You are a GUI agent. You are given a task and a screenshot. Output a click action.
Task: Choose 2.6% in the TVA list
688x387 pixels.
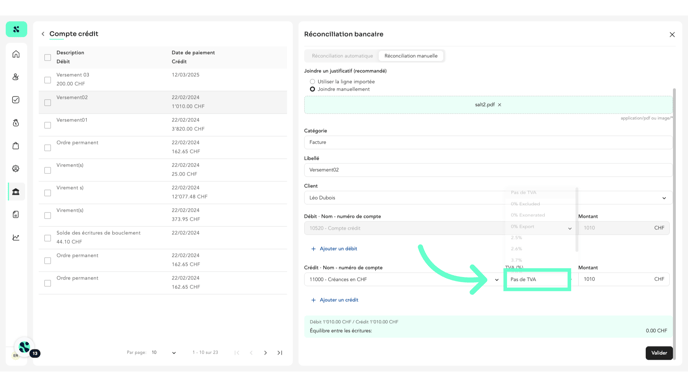(x=540, y=249)
